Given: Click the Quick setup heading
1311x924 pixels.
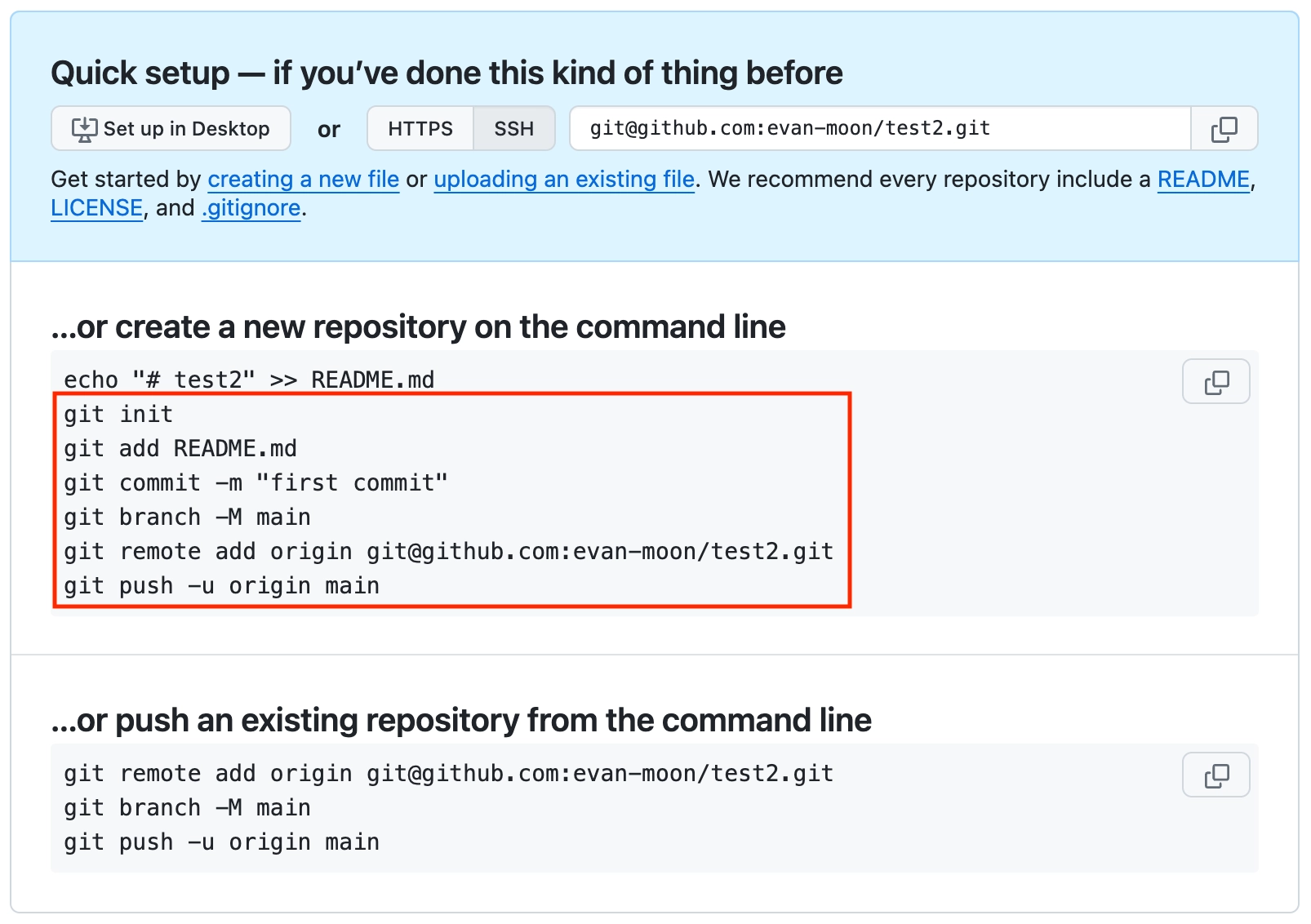Looking at the screenshot, I should [446, 73].
